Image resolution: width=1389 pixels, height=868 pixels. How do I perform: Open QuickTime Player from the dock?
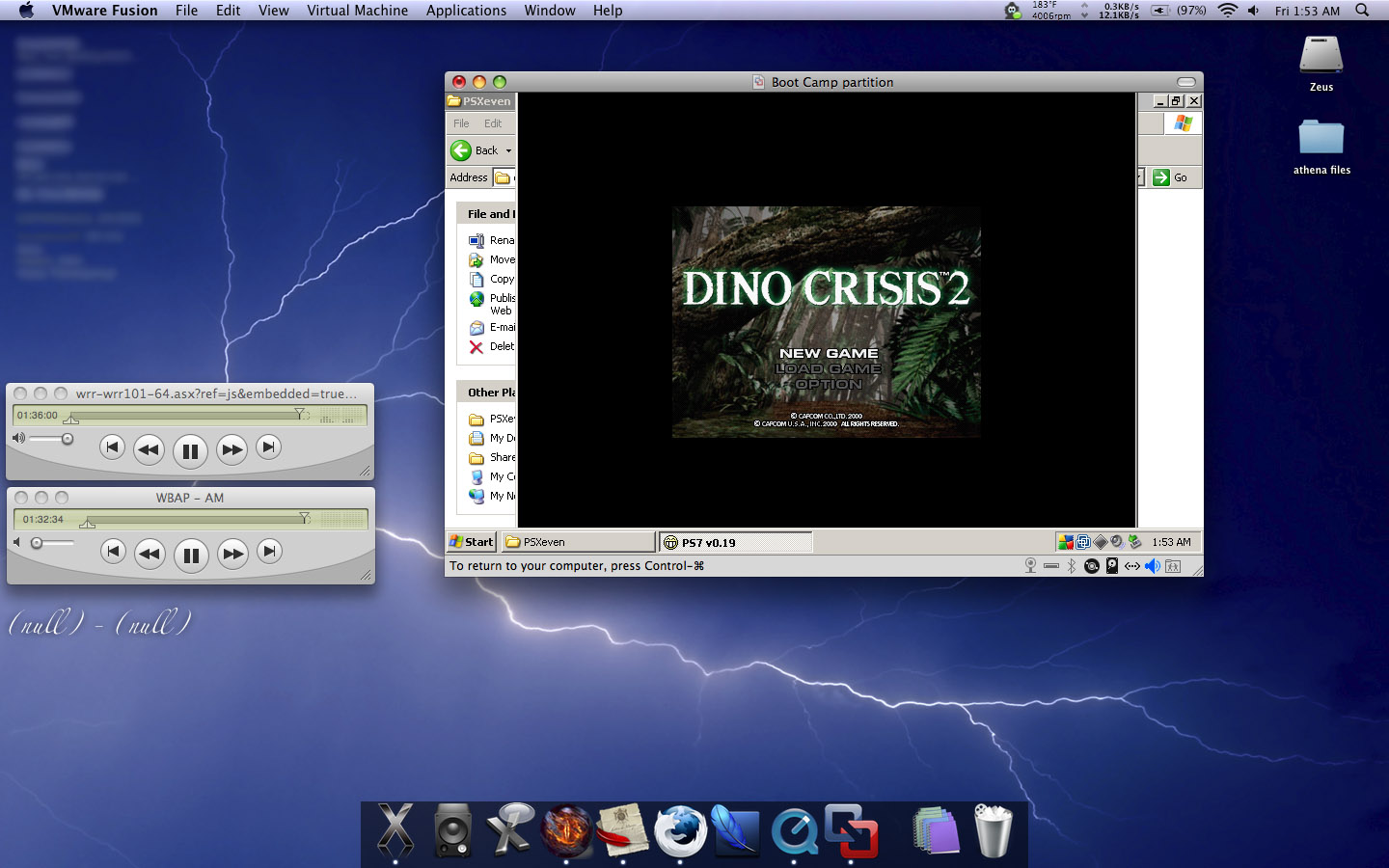point(794,831)
